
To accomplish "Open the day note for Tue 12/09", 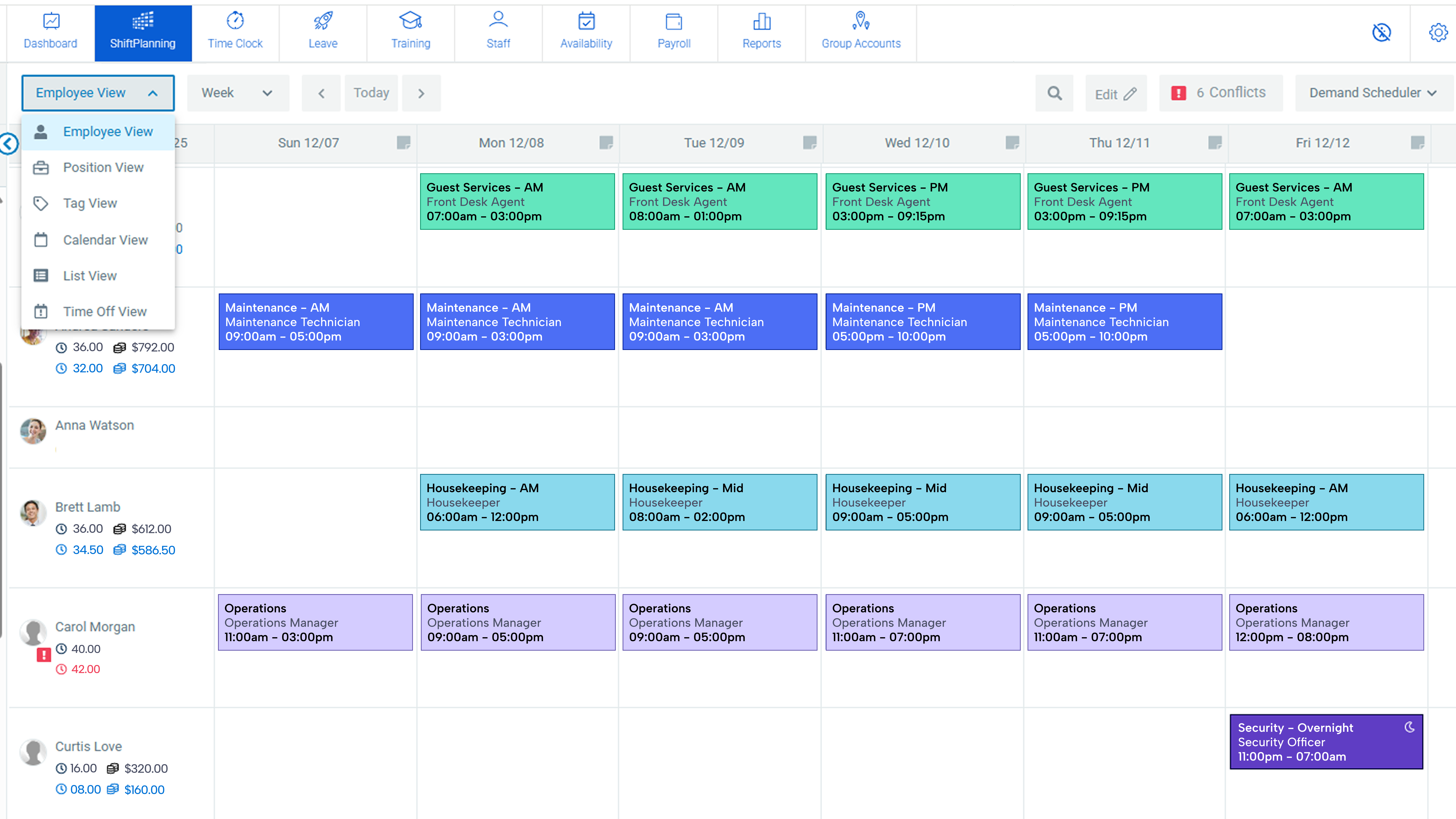I will click(x=810, y=142).
